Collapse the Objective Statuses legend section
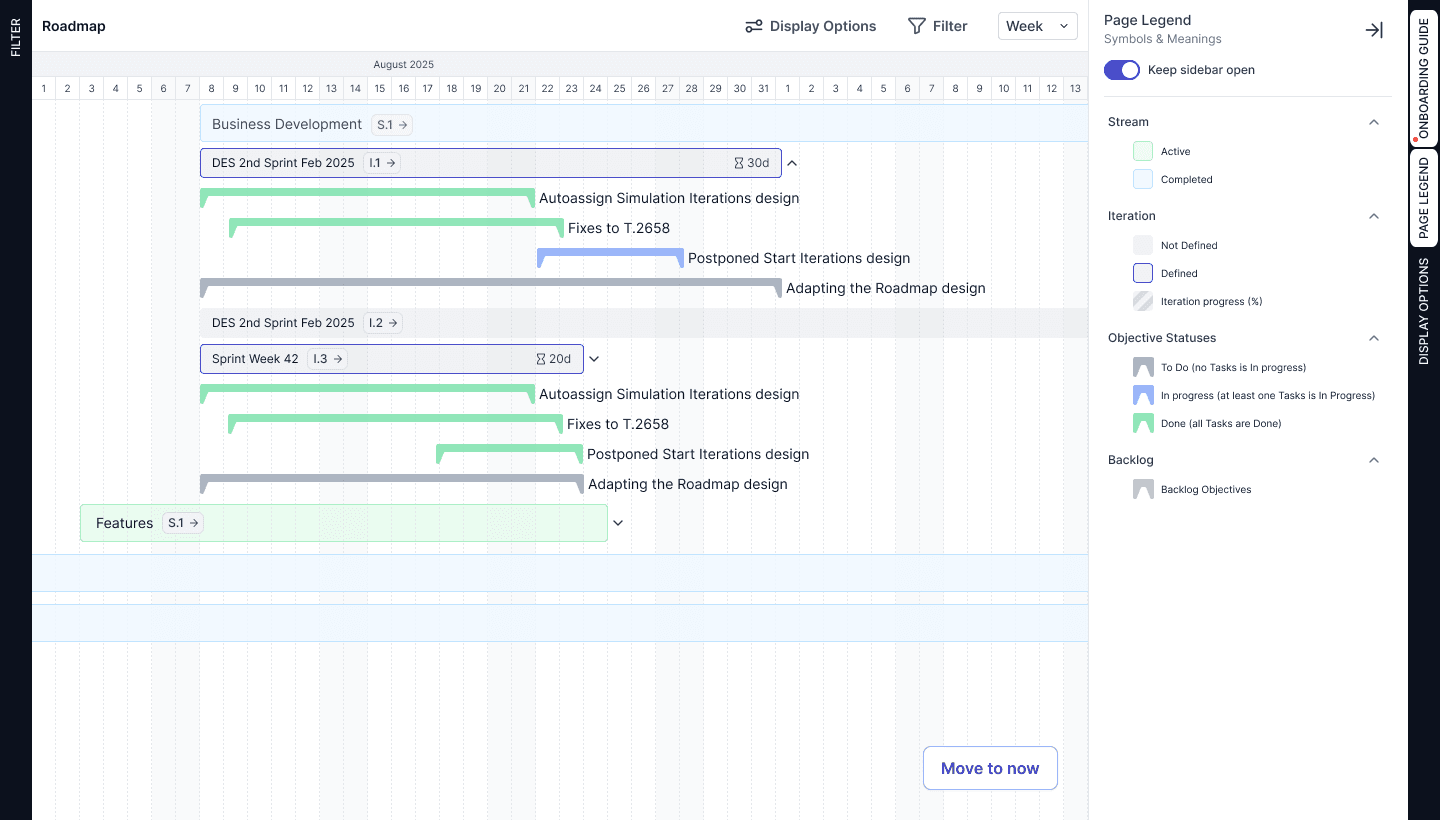 1374,338
